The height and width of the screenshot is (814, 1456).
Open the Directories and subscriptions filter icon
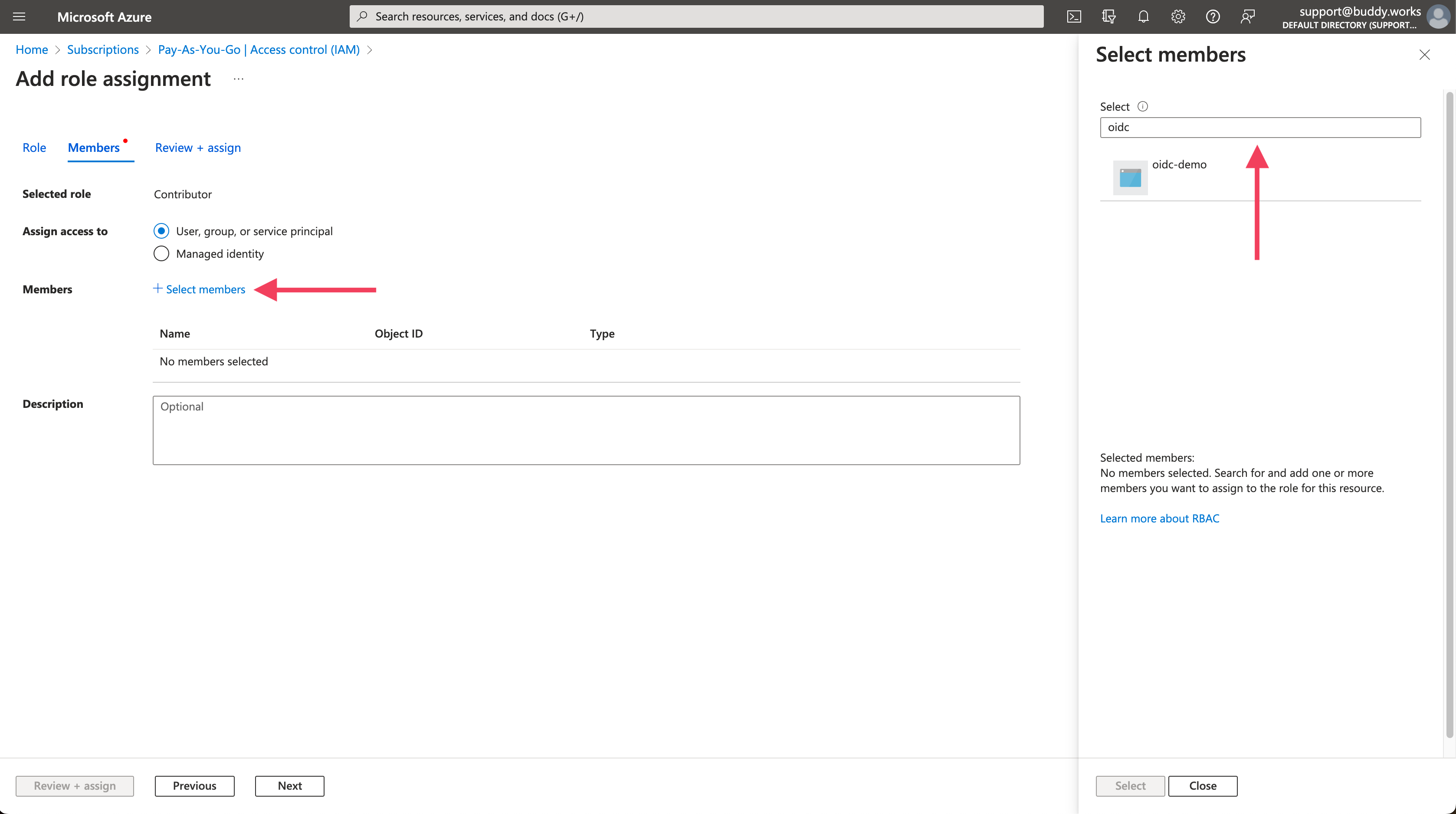click(1108, 16)
